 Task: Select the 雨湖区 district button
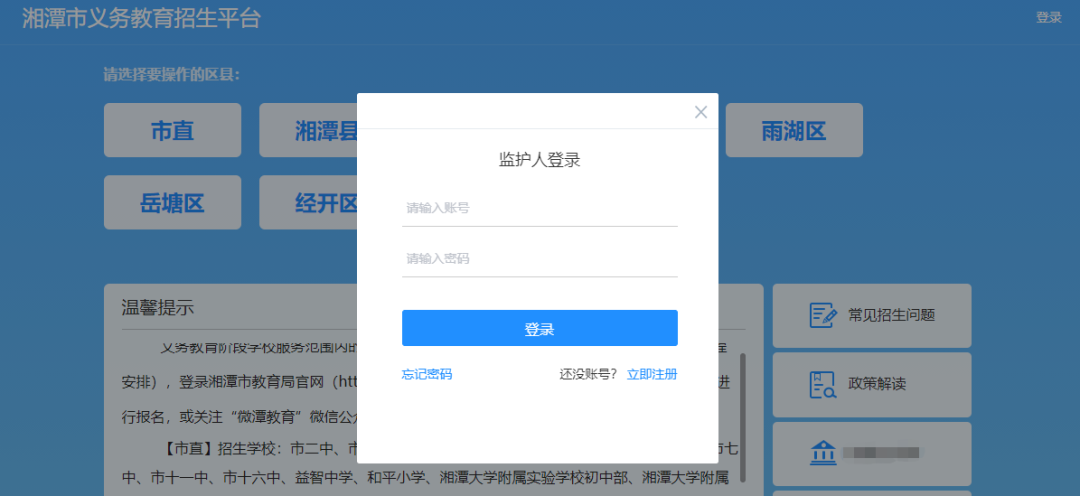[x=794, y=130]
